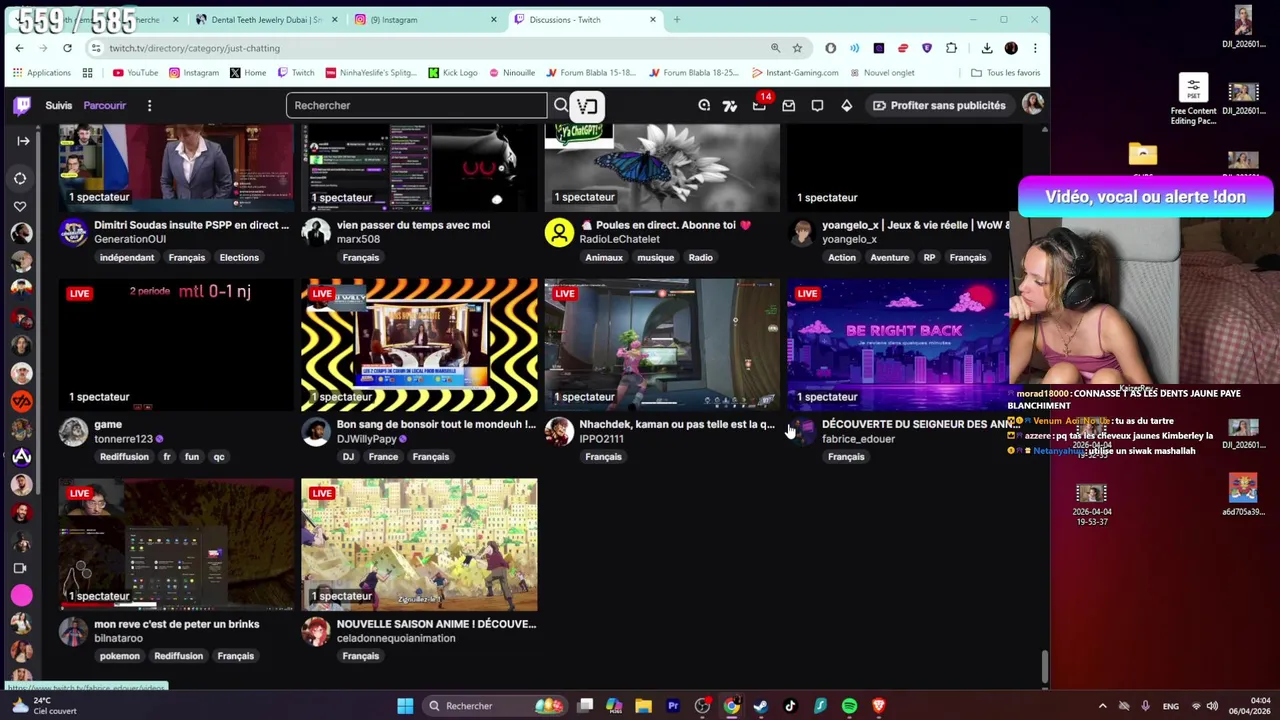
Task: Open the Instant-Gaming.com bookmark
Action: tap(794, 73)
